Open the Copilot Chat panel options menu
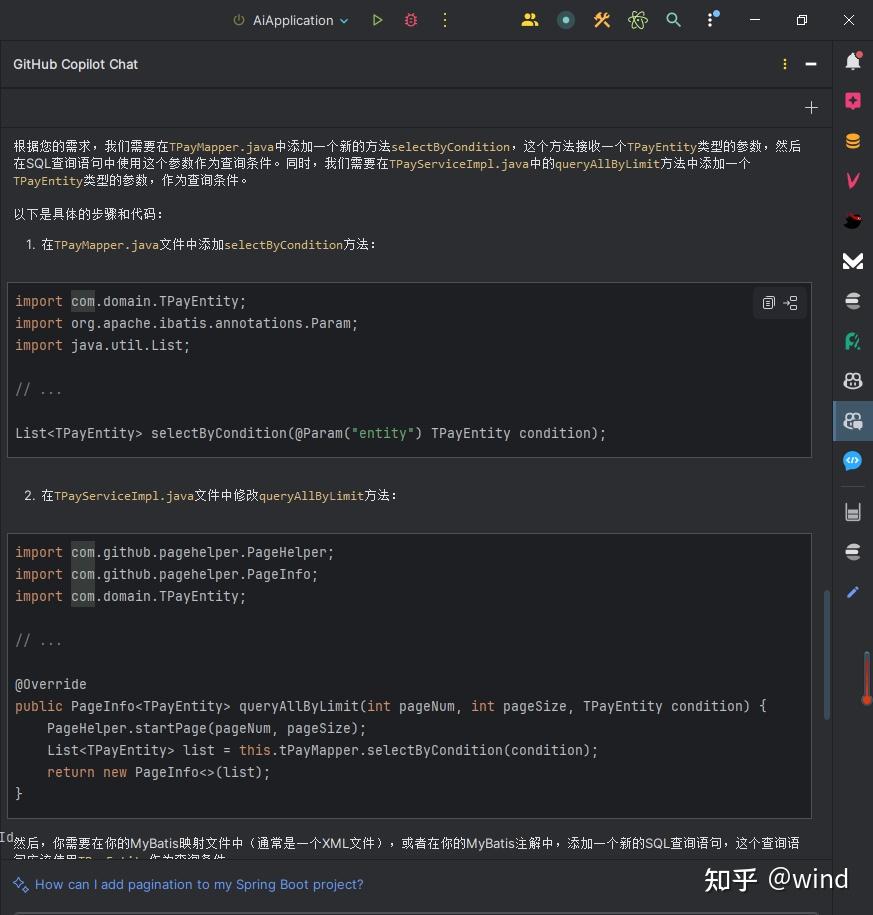The height and width of the screenshot is (915, 873). pos(785,63)
